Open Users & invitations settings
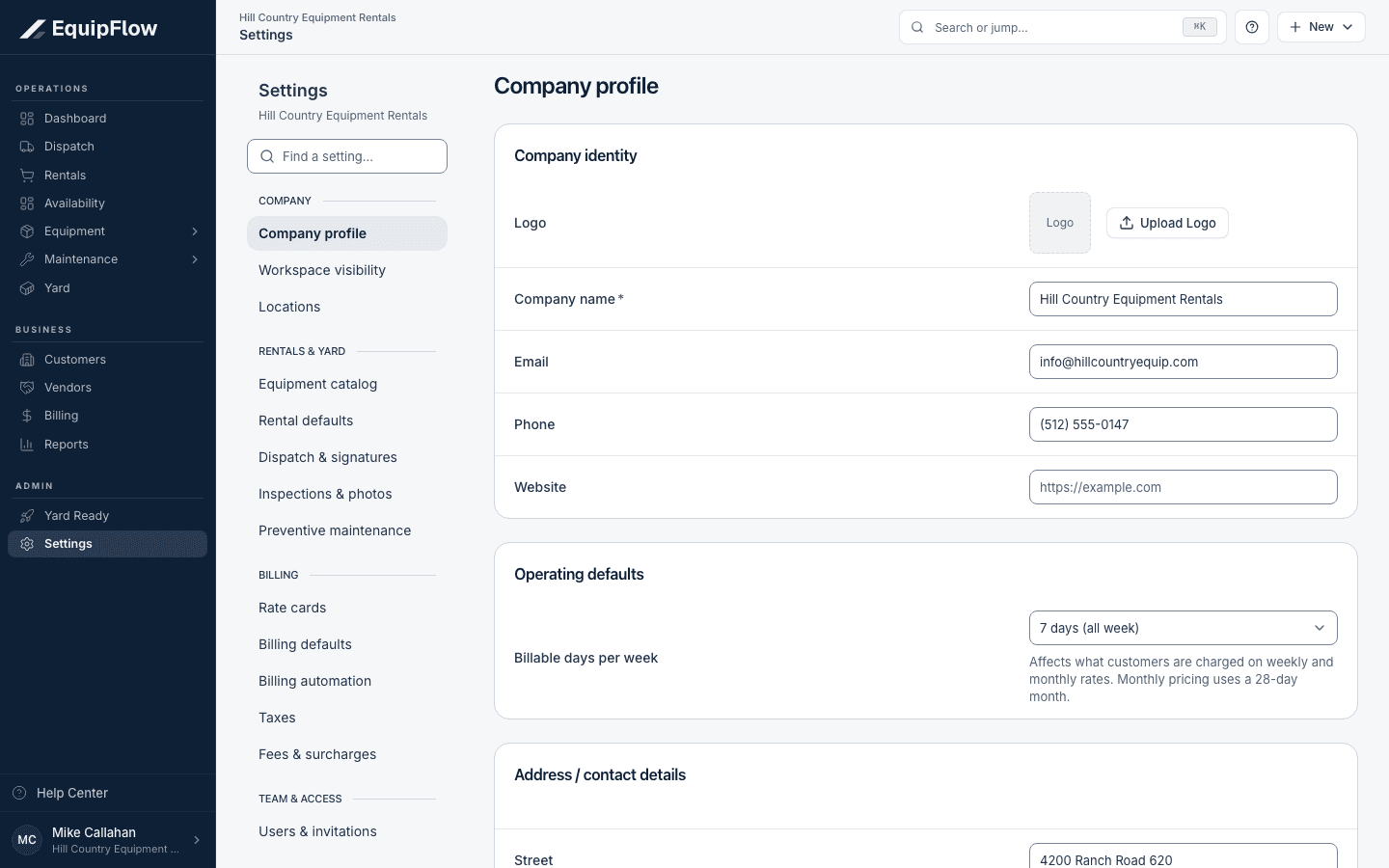1389x868 pixels. 347,831
